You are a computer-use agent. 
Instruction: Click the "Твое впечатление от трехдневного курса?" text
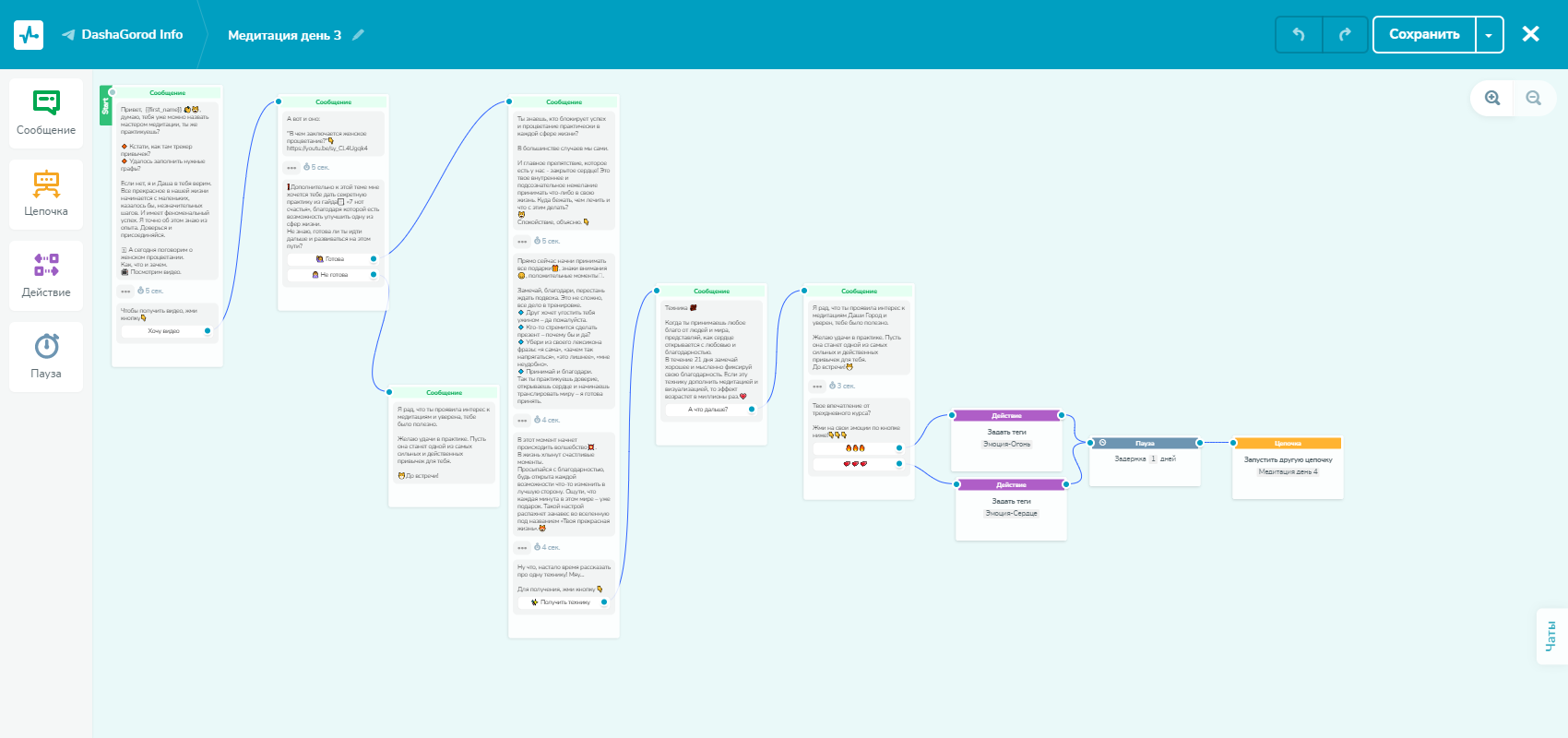click(x=841, y=409)
